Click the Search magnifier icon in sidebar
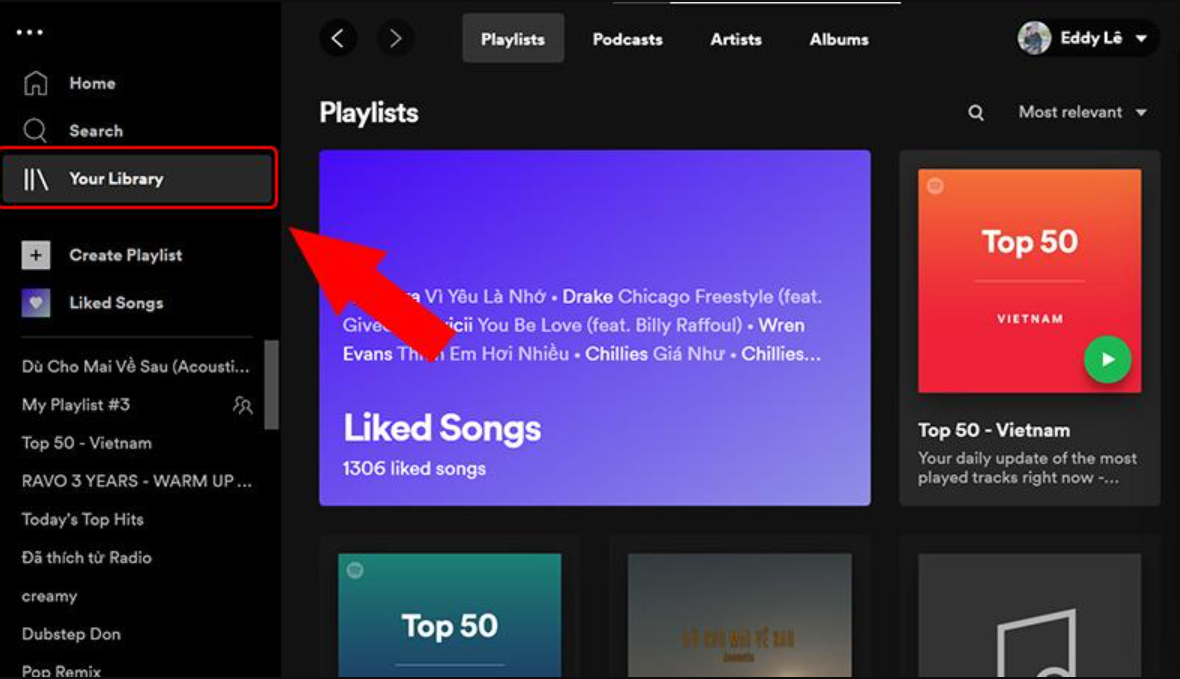 35,130
